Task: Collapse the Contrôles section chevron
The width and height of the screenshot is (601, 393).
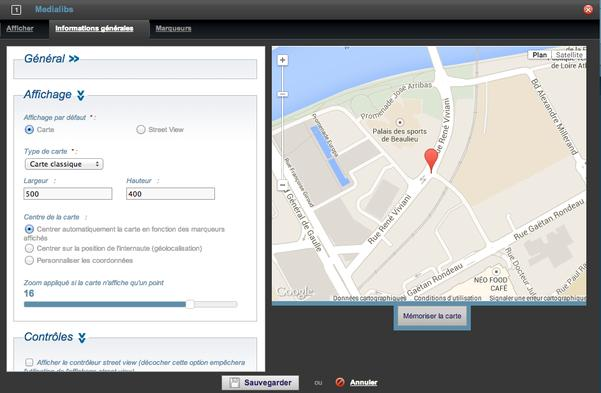Action: 82,338
